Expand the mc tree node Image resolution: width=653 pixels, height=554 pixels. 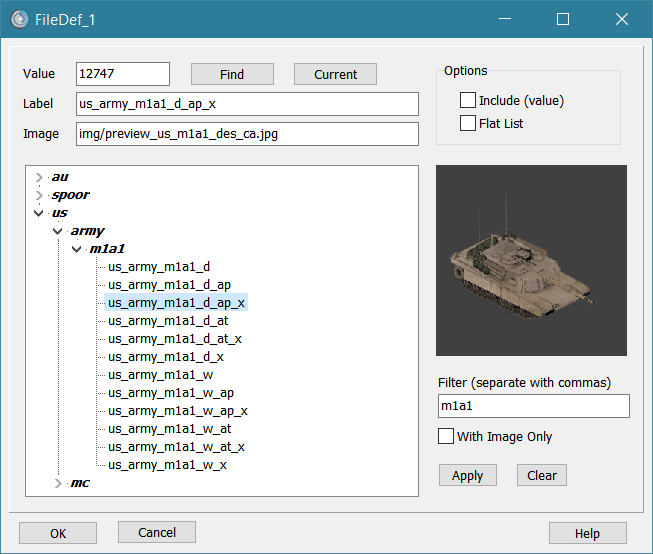click(58, 483)
